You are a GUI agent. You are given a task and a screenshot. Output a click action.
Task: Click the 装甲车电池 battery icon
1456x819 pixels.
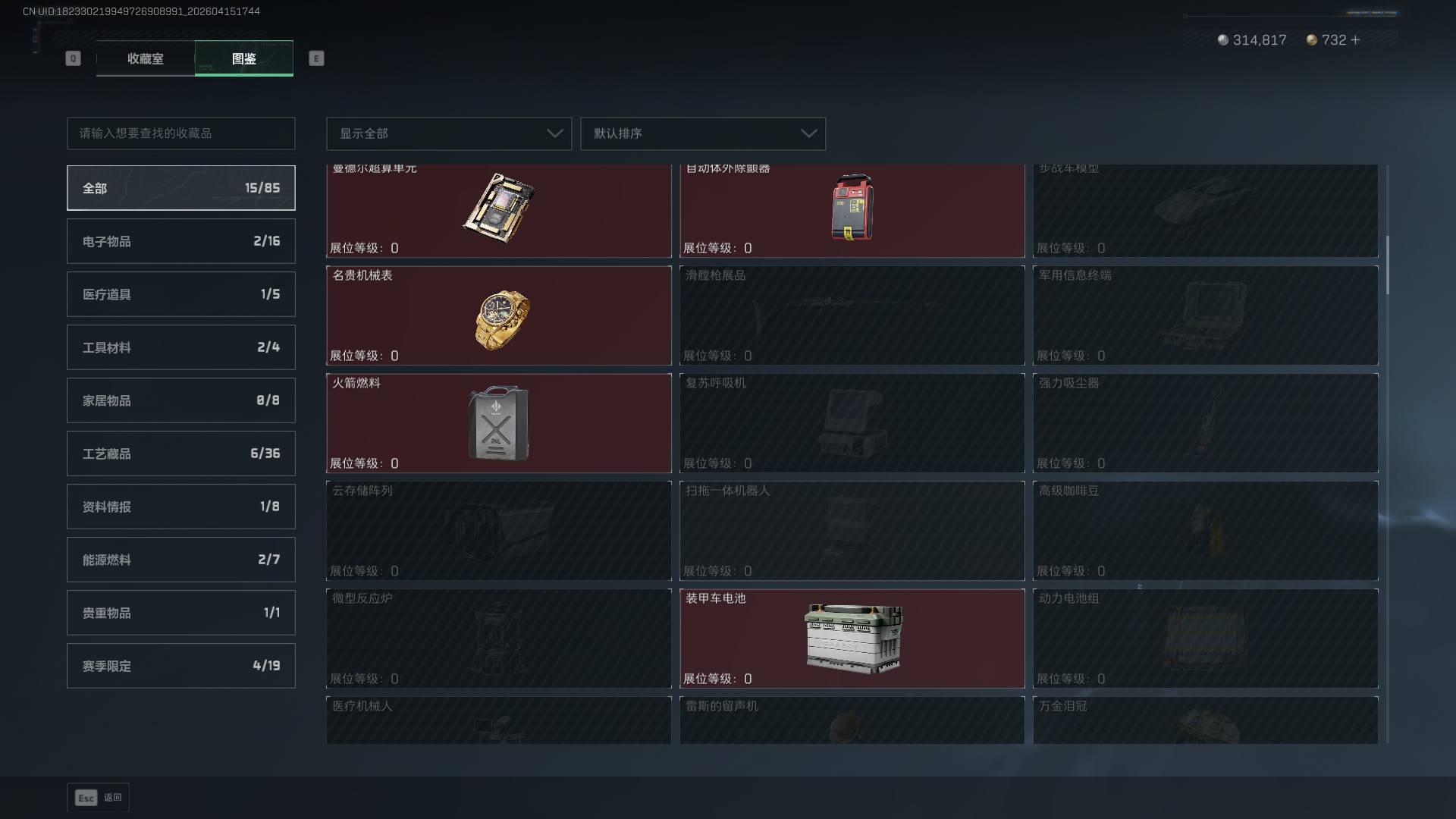[854, 639]
